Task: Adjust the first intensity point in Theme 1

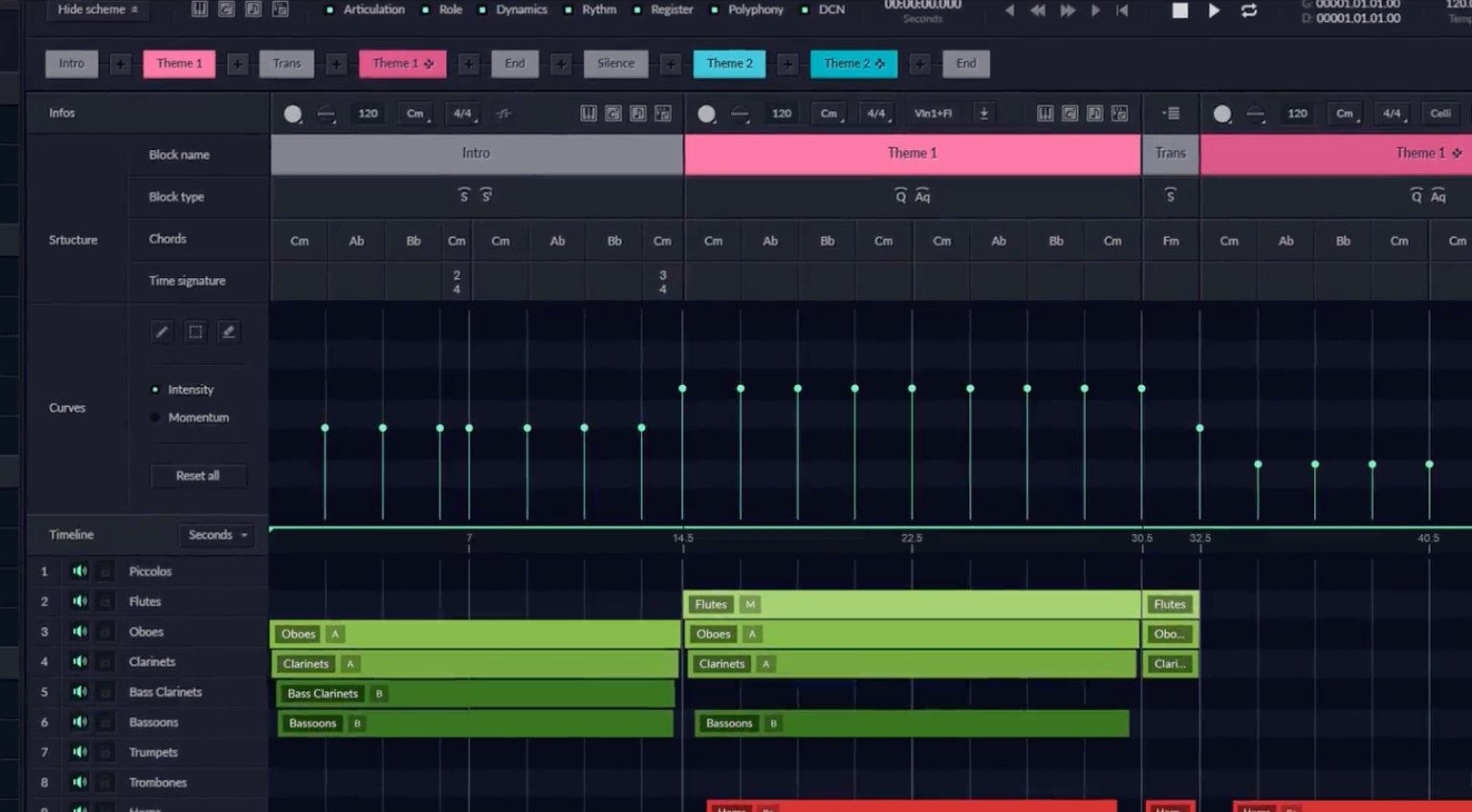Action: 682,389
